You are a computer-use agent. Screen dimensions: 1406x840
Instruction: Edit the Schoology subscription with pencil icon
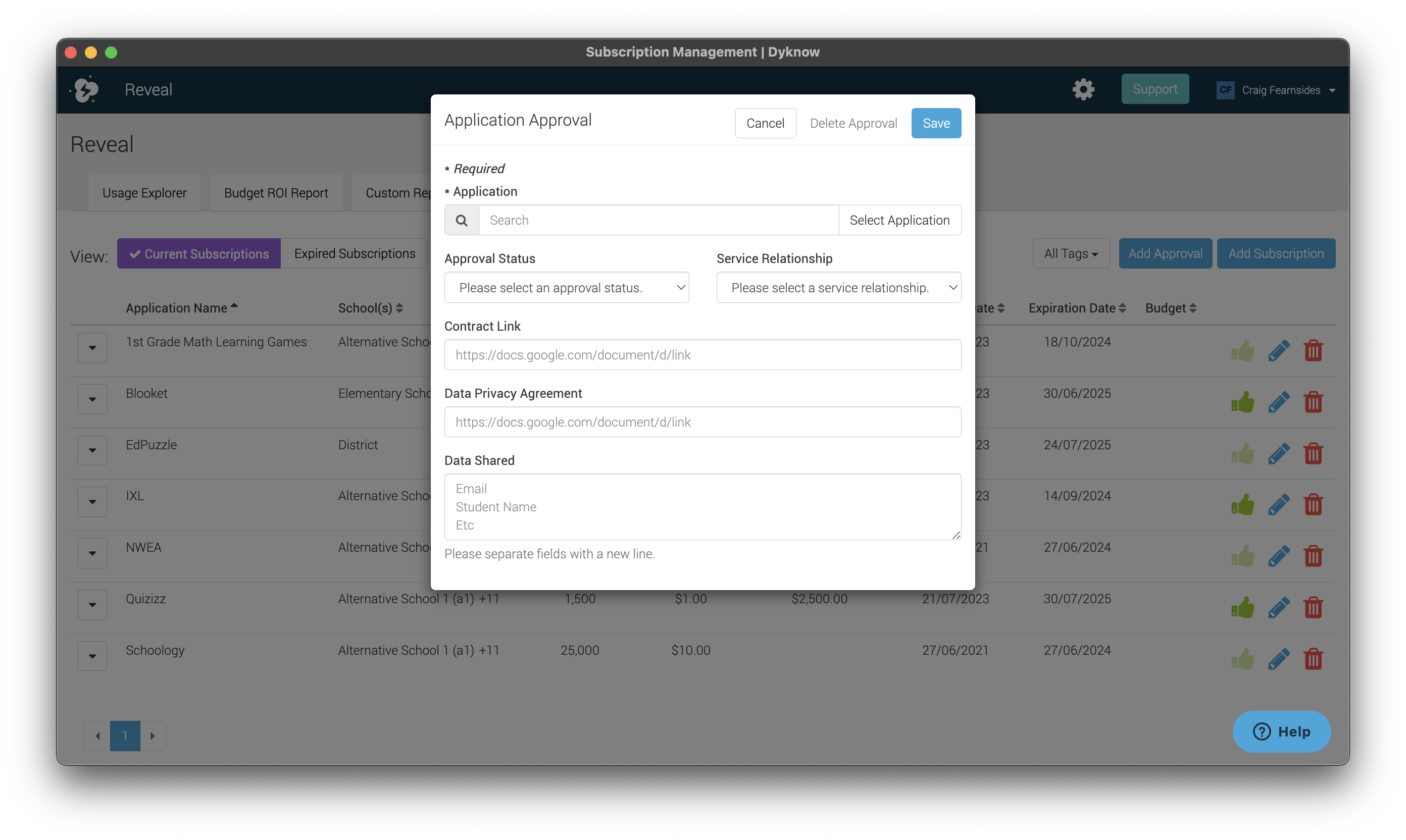[1279, 659]
